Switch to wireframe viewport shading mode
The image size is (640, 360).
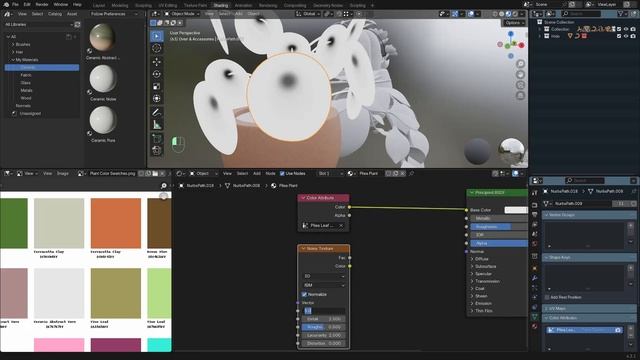pyautogui.click(x=495, y=14)
